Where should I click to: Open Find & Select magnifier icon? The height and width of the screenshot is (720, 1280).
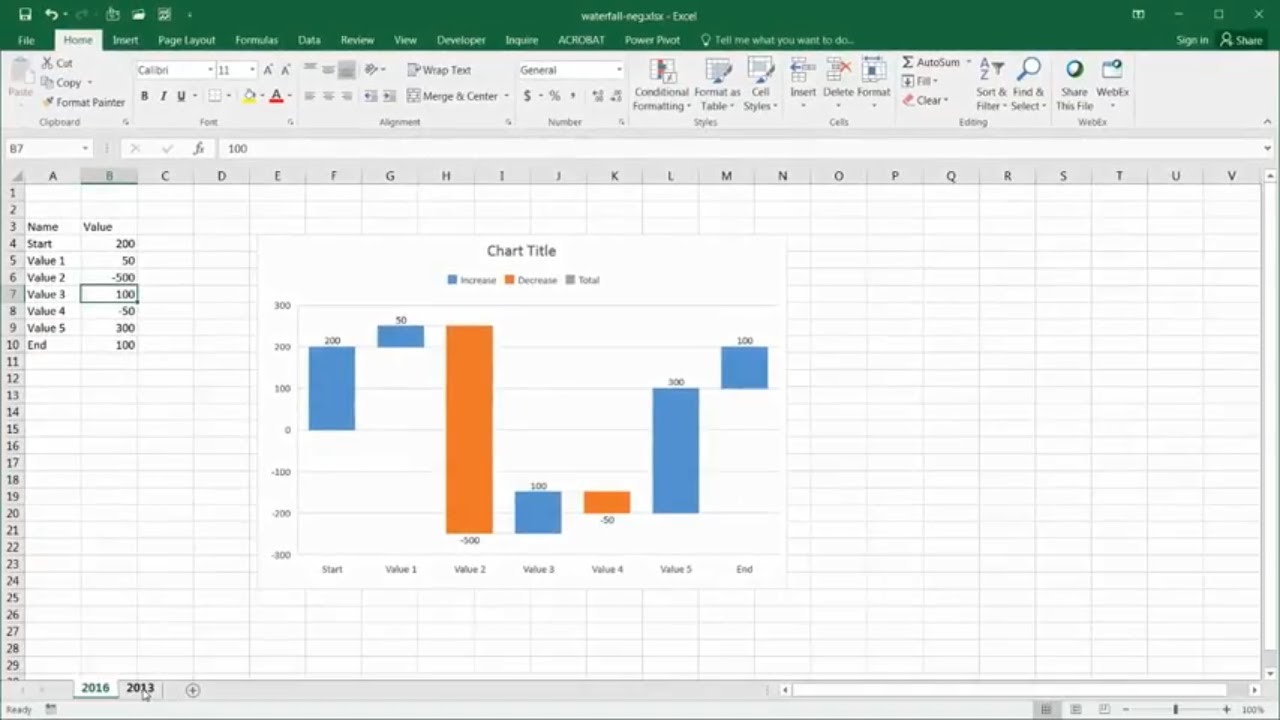(x=1027, y=70)
